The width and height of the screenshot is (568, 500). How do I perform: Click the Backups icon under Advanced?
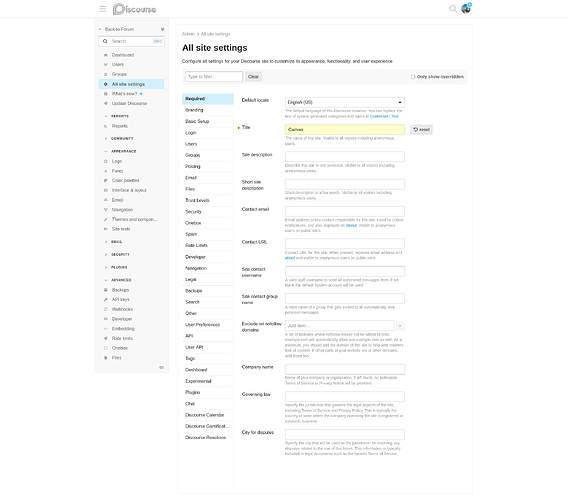coord(106,290)
